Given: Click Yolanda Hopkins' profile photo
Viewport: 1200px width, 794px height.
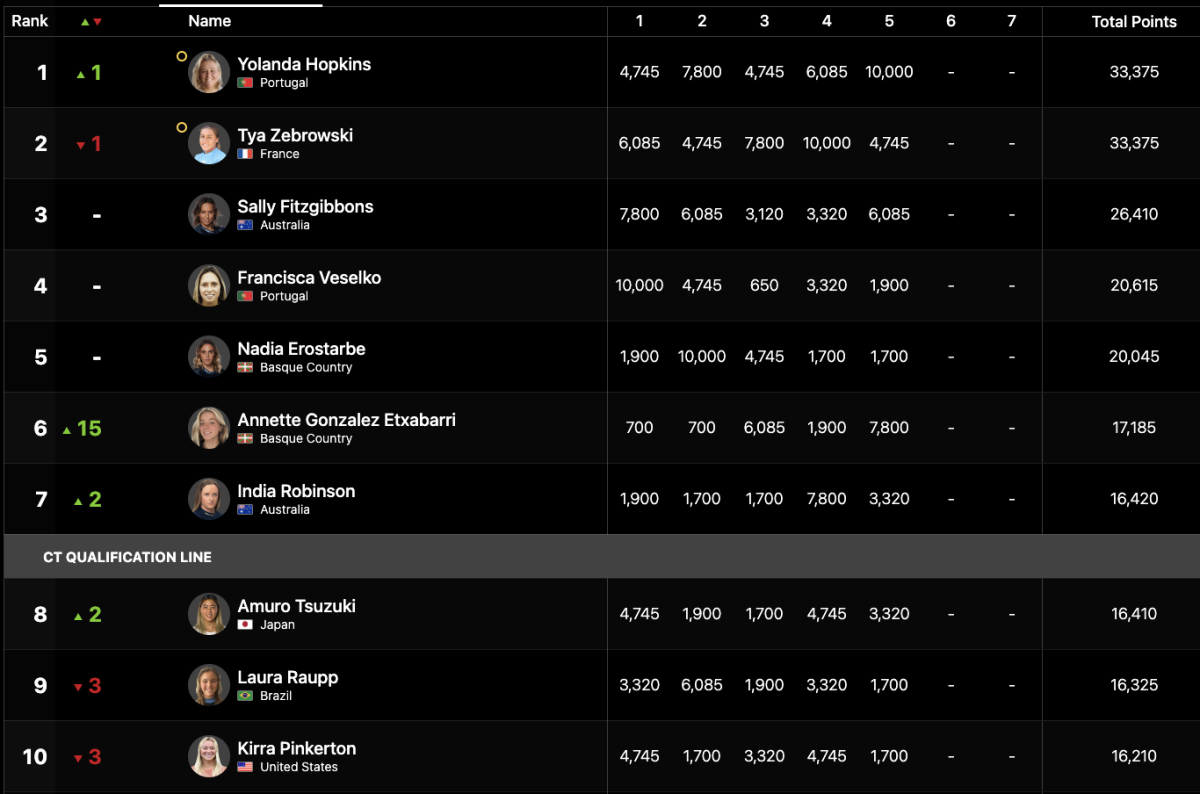Looking at the screenshot, I should (209, 72).
